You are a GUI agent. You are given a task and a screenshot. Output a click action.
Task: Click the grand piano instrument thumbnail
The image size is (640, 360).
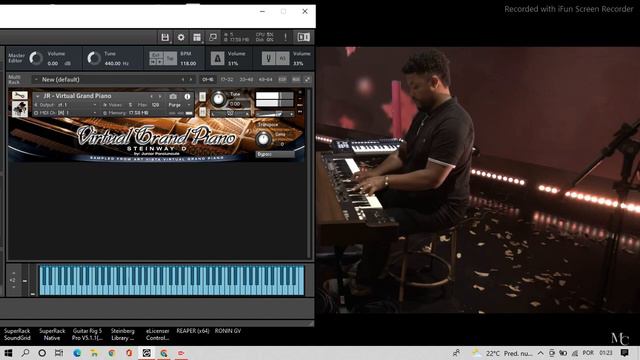20,109
